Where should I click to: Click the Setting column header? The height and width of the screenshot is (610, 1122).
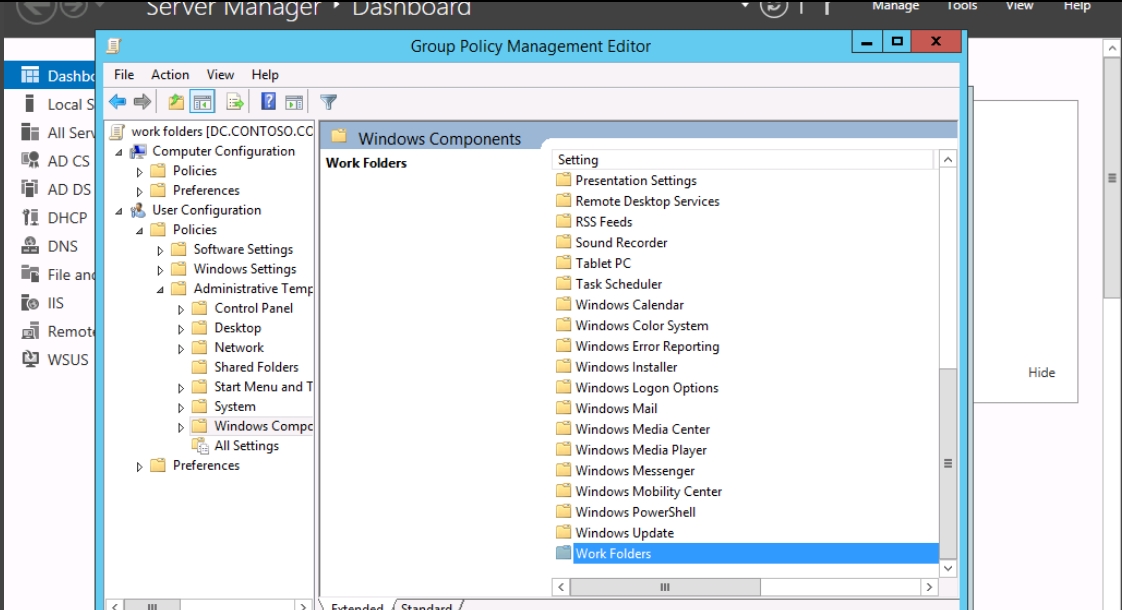[742, 160]
